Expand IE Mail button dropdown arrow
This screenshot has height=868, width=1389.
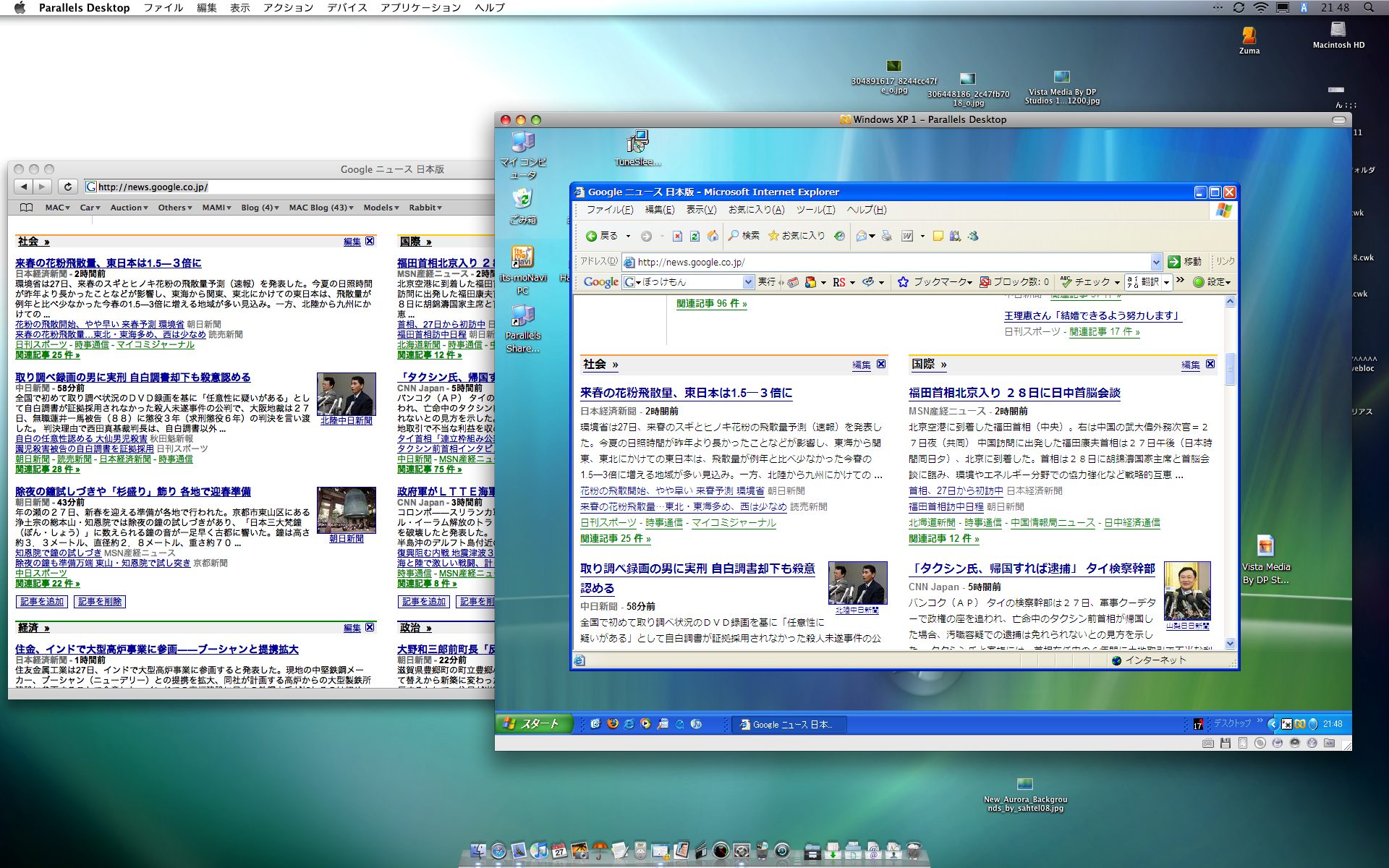click(872, 236)
